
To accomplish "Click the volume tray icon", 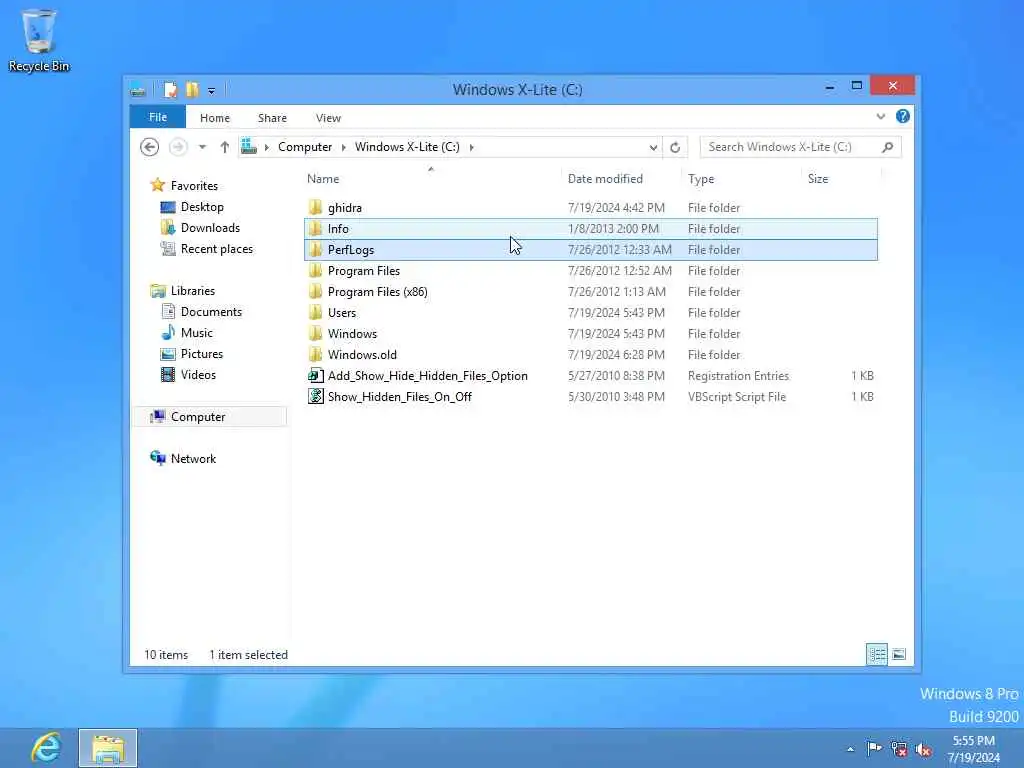I will (923, 749).
